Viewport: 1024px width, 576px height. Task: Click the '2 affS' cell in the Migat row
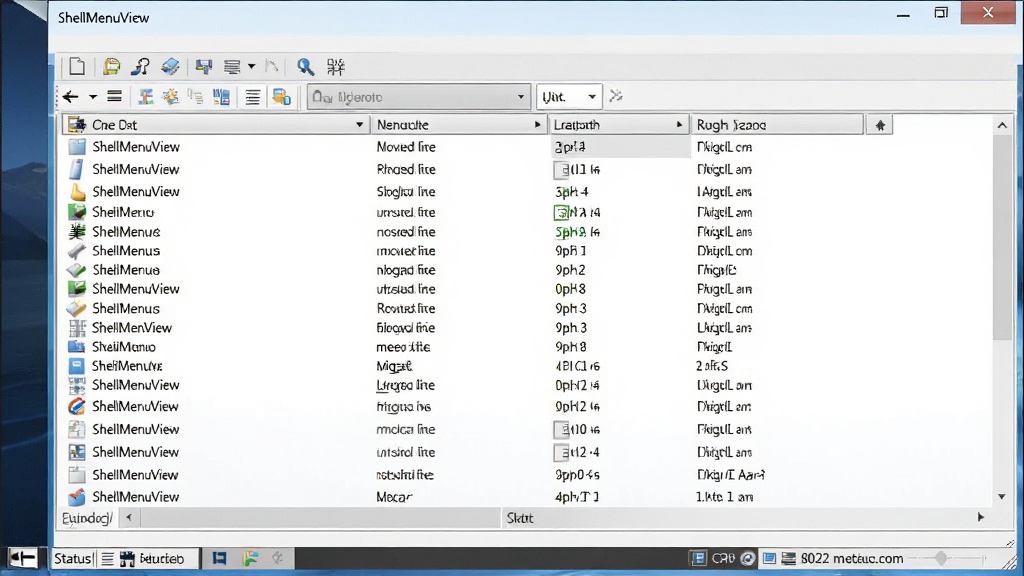[x=712, y=366]
